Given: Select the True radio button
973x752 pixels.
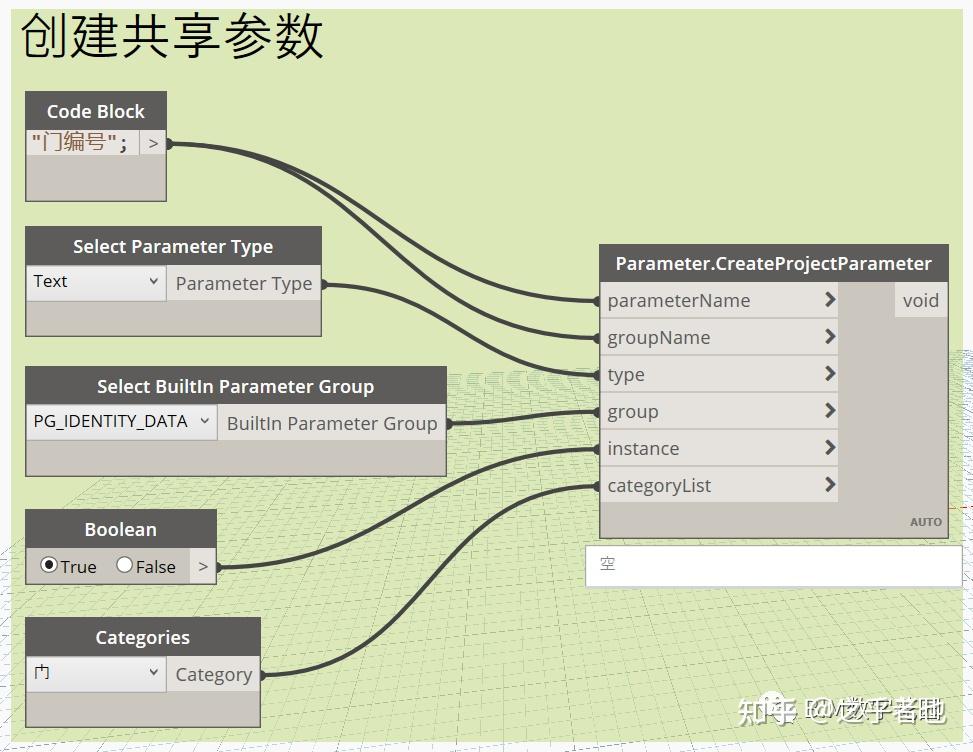Looking at the screenshot, I should coord(48,565).
